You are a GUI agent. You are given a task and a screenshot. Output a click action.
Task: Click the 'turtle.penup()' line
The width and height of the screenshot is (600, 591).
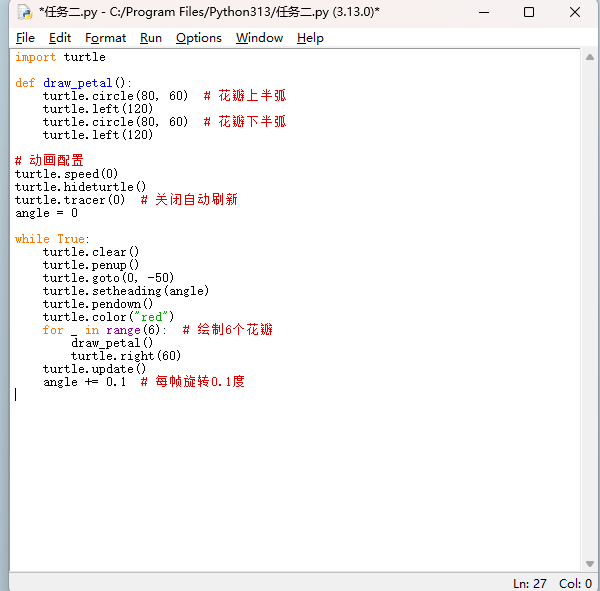(91, 265)
